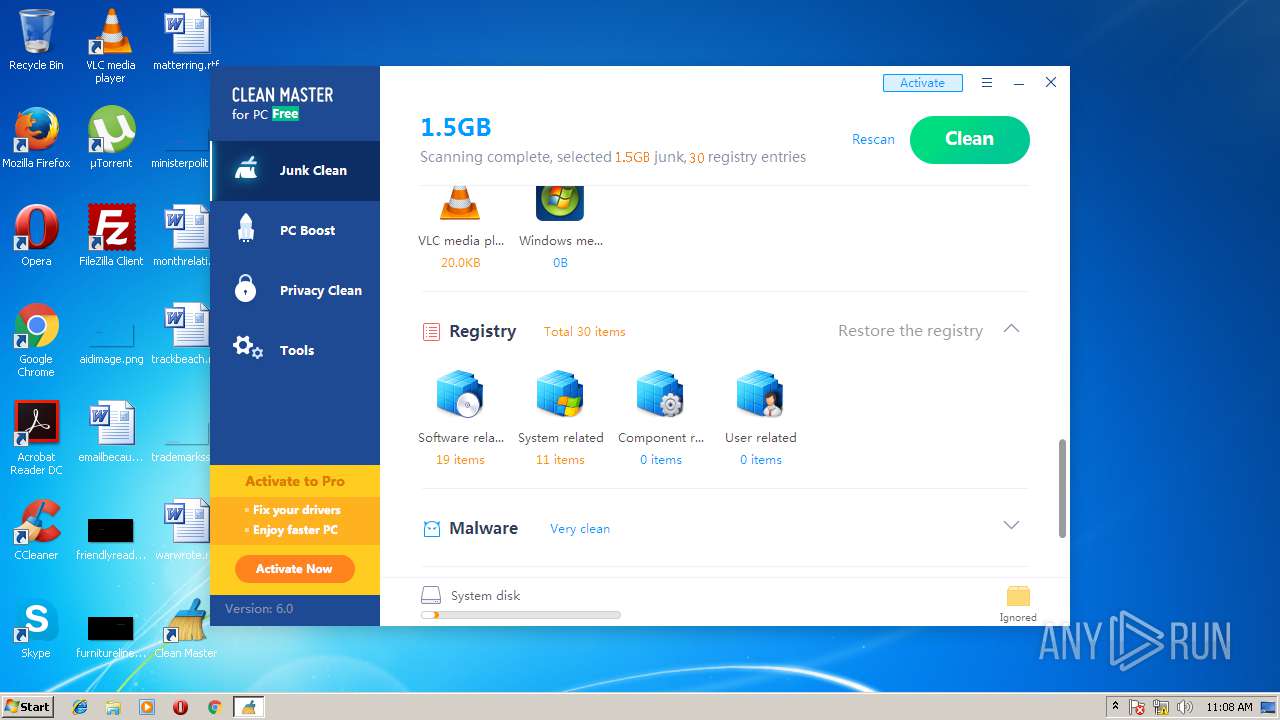Screen dimensions: 1280x720
Task: Show hidden tray icons arrow
Action: (1115, 707)
